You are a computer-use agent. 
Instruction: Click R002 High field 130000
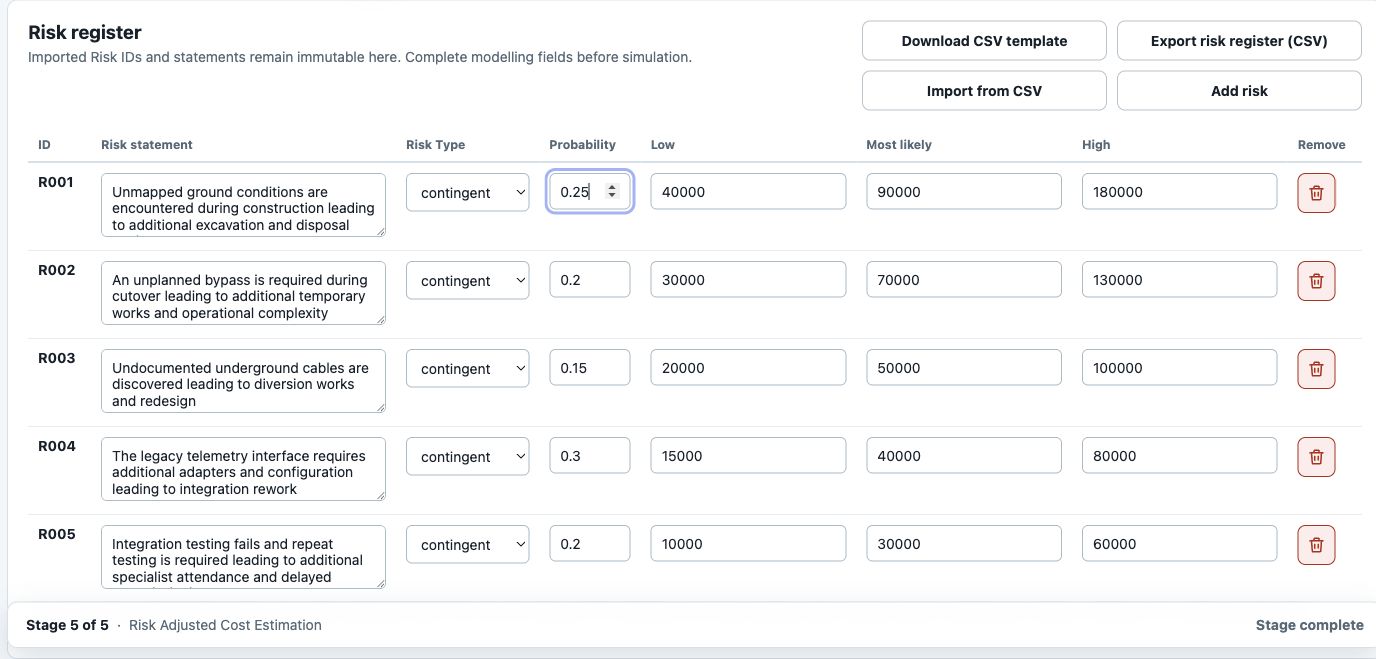point(1179,280)
